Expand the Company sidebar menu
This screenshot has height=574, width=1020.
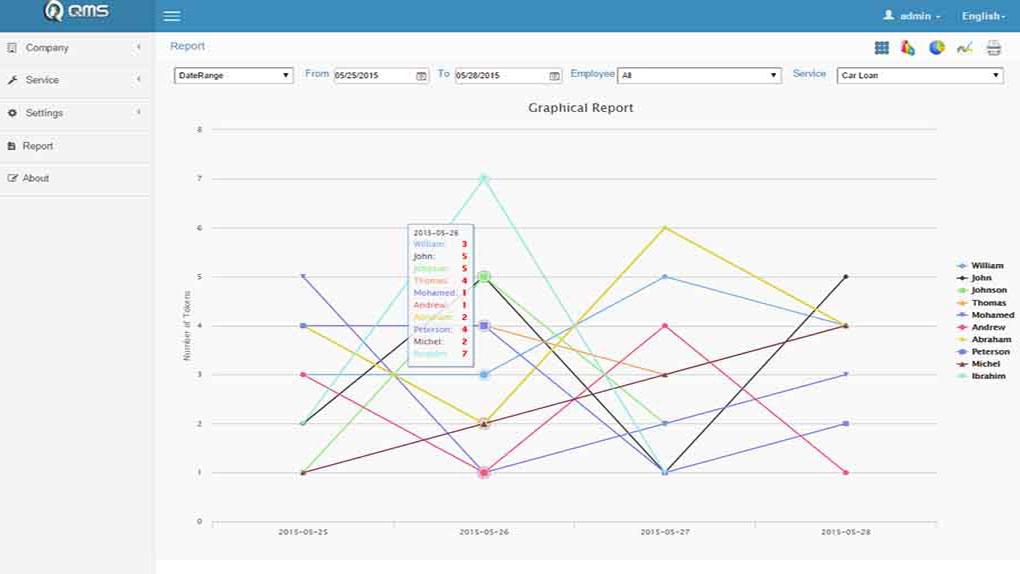(77, 48)
